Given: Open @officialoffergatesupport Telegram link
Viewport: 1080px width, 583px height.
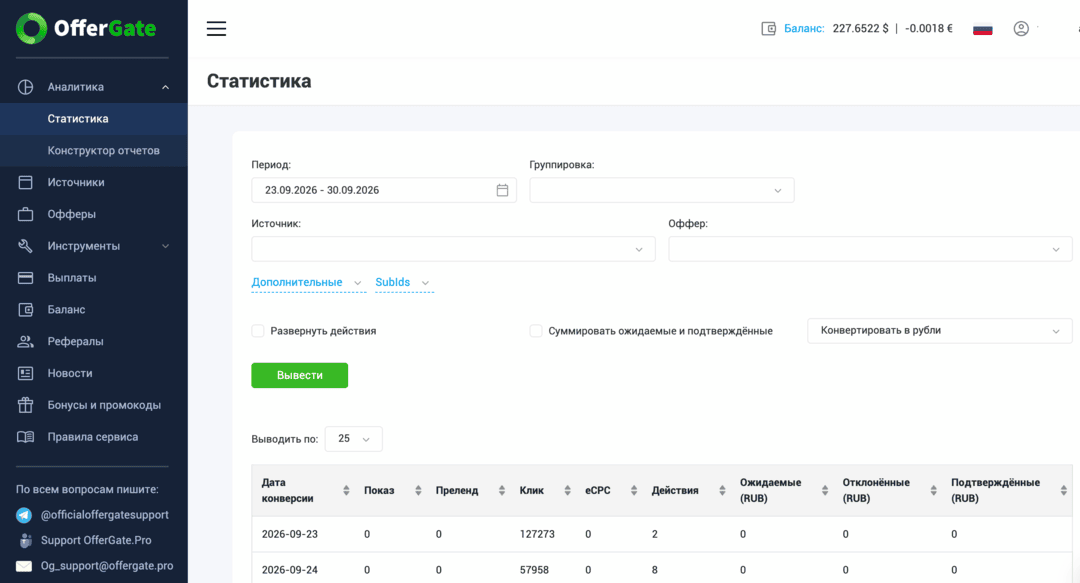Looking at the screenshot, I should (x=105, y=515).
